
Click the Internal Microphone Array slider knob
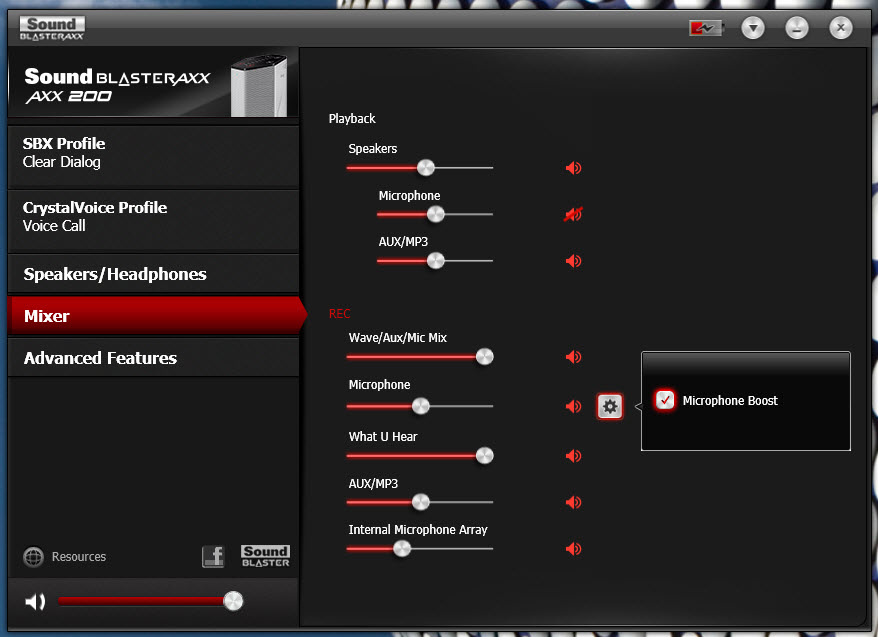[x=401, y=549]
